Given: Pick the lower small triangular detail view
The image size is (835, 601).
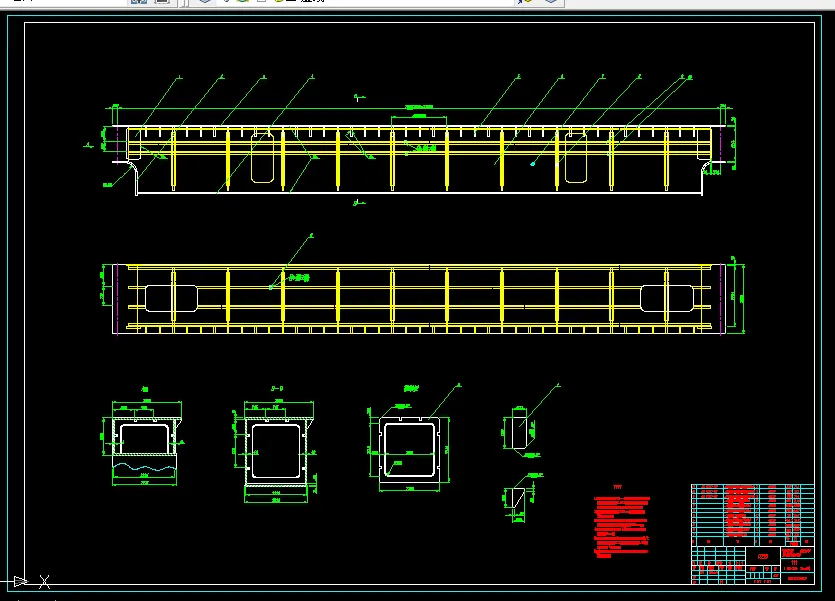Looking at the screenshot, I should coord(518,498).
